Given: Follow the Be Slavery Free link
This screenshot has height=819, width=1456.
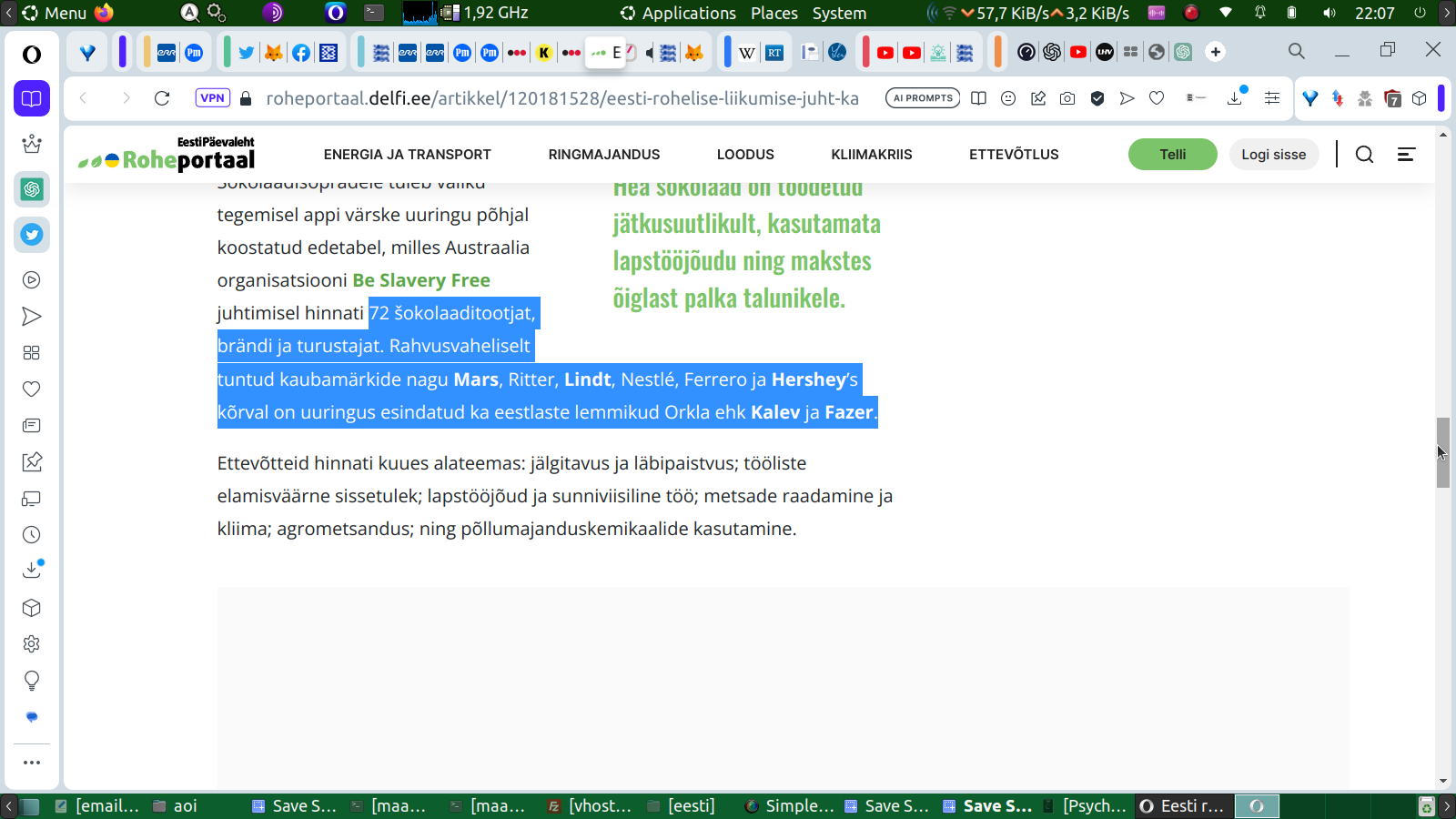Looking at the screenshot, I should (421, 280).
